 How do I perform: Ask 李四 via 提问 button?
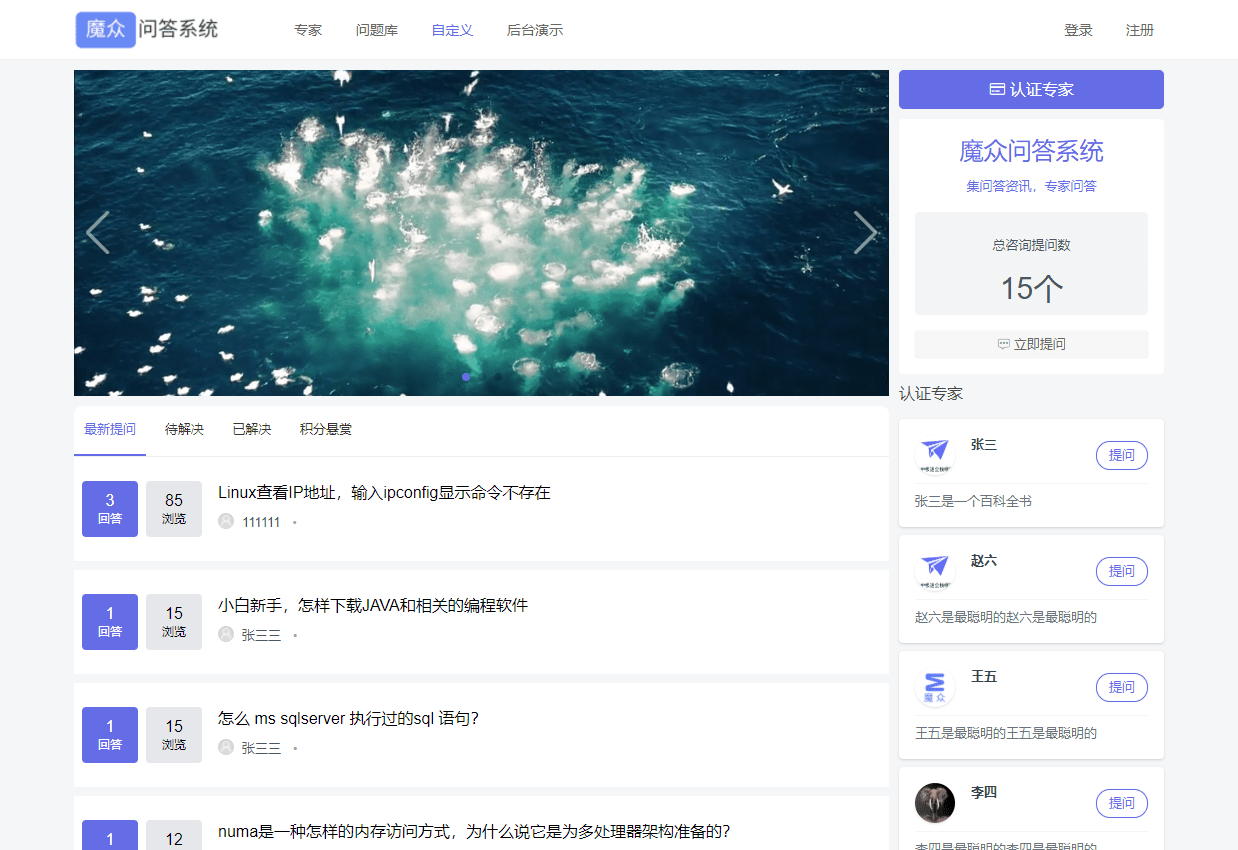tap(1122, 803)
